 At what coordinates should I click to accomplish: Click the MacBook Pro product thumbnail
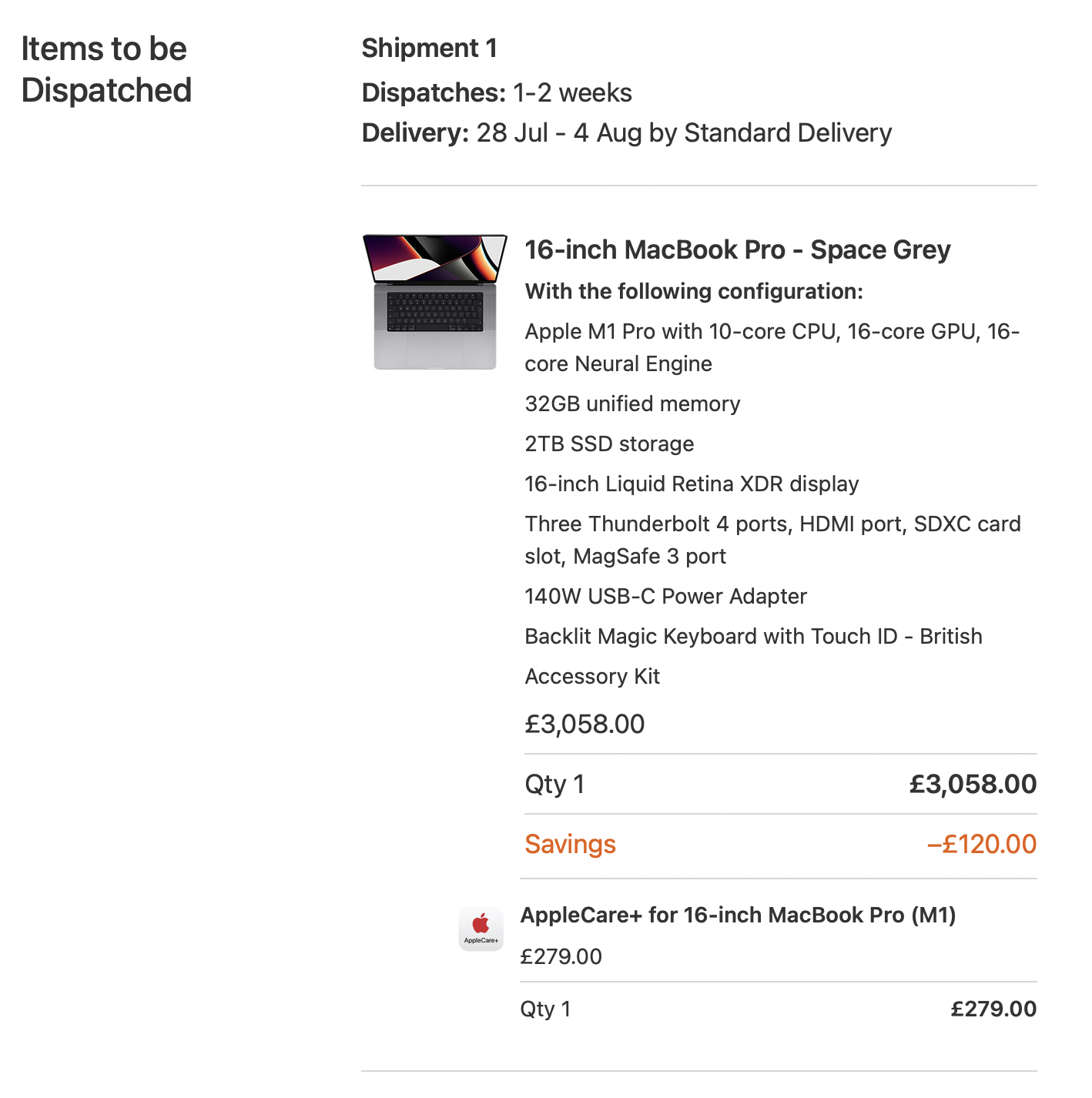tap(434, 302)
